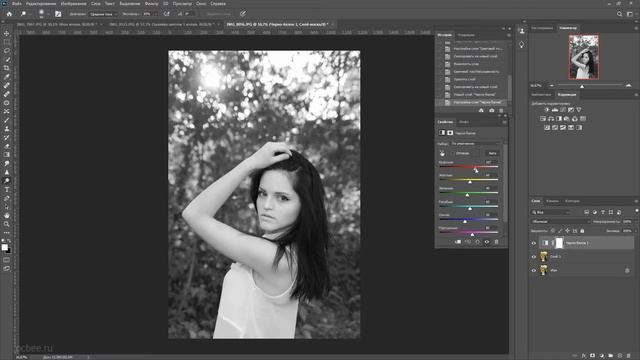Add a Curves adjustment

[563, 110]
